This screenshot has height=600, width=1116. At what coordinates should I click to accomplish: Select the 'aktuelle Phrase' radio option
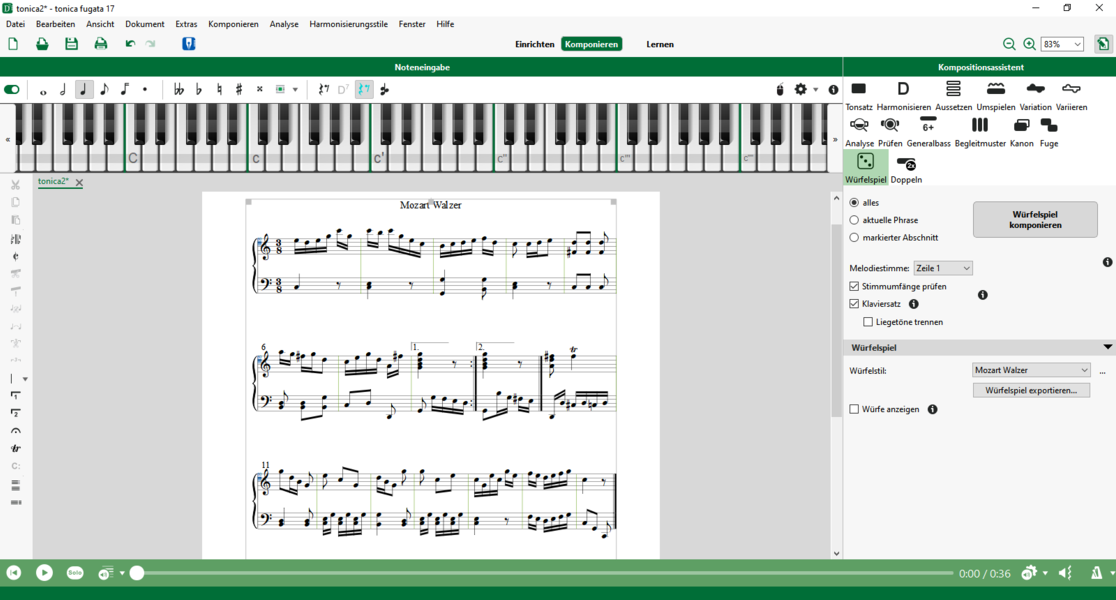tap(854, 220)
